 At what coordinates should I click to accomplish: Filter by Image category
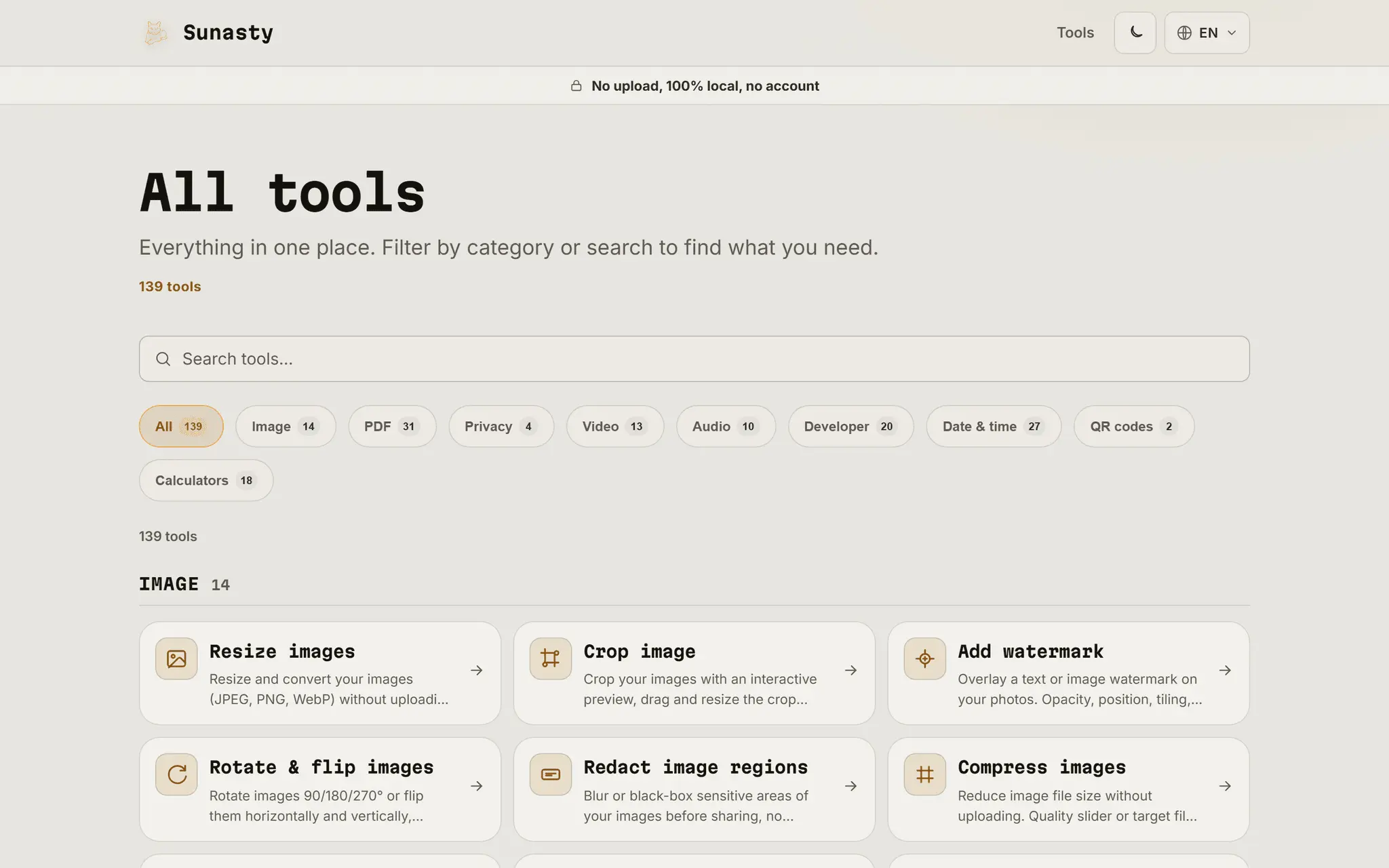(286, 427)
